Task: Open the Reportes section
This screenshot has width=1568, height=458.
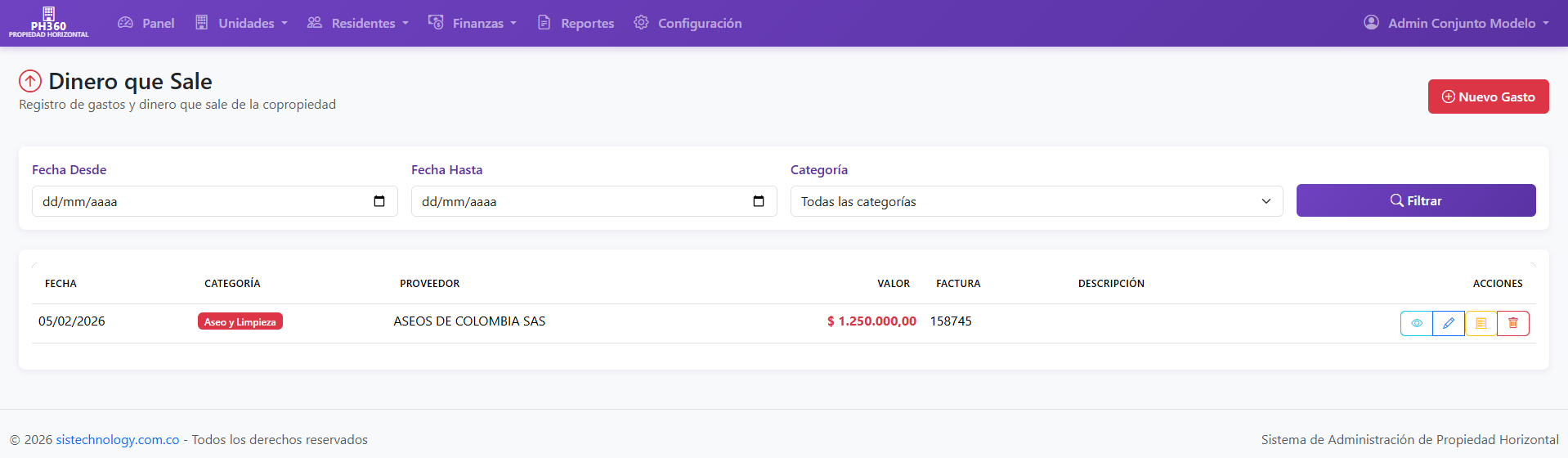Action: (x=576, y=23)
